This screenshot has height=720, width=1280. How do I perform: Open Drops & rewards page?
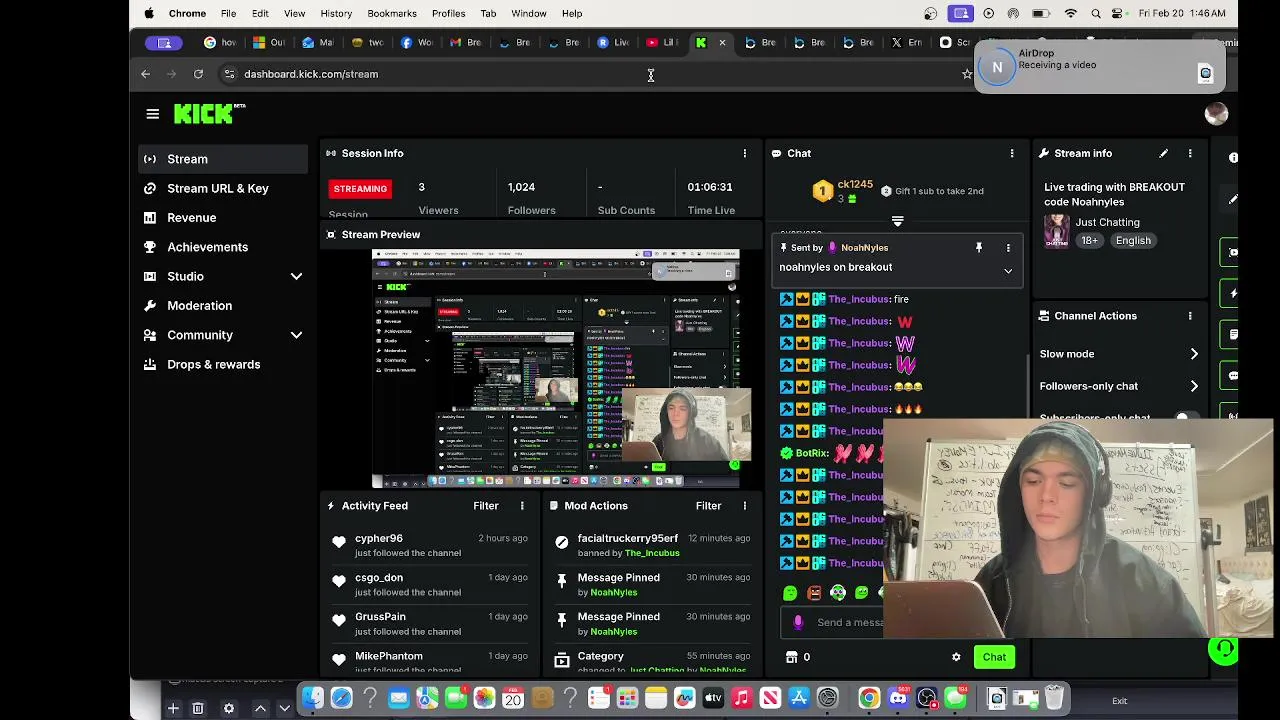pos(223,364)
